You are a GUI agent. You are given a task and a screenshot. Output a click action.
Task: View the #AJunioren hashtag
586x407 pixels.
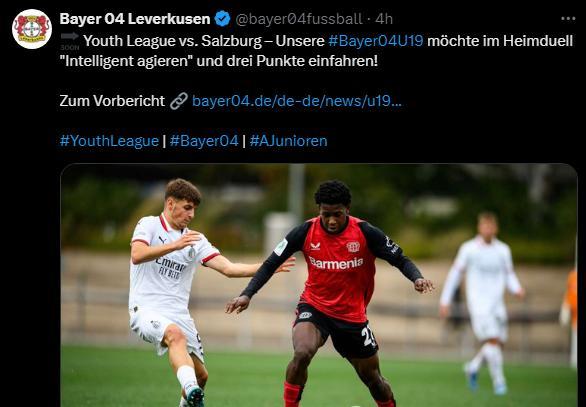(289, 141)
